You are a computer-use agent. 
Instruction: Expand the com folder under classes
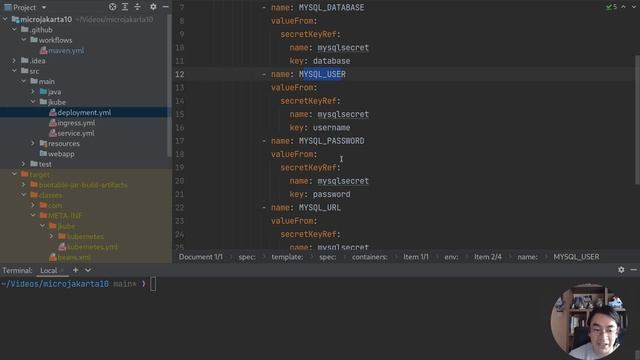point(33,205)
